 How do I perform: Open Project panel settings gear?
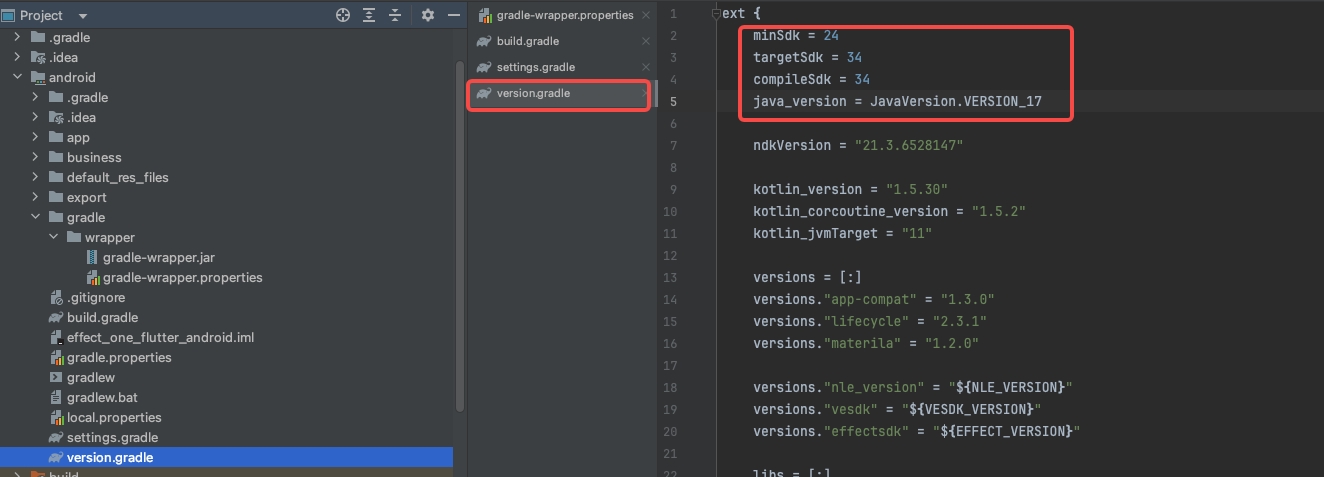click(x=428, y=15)
